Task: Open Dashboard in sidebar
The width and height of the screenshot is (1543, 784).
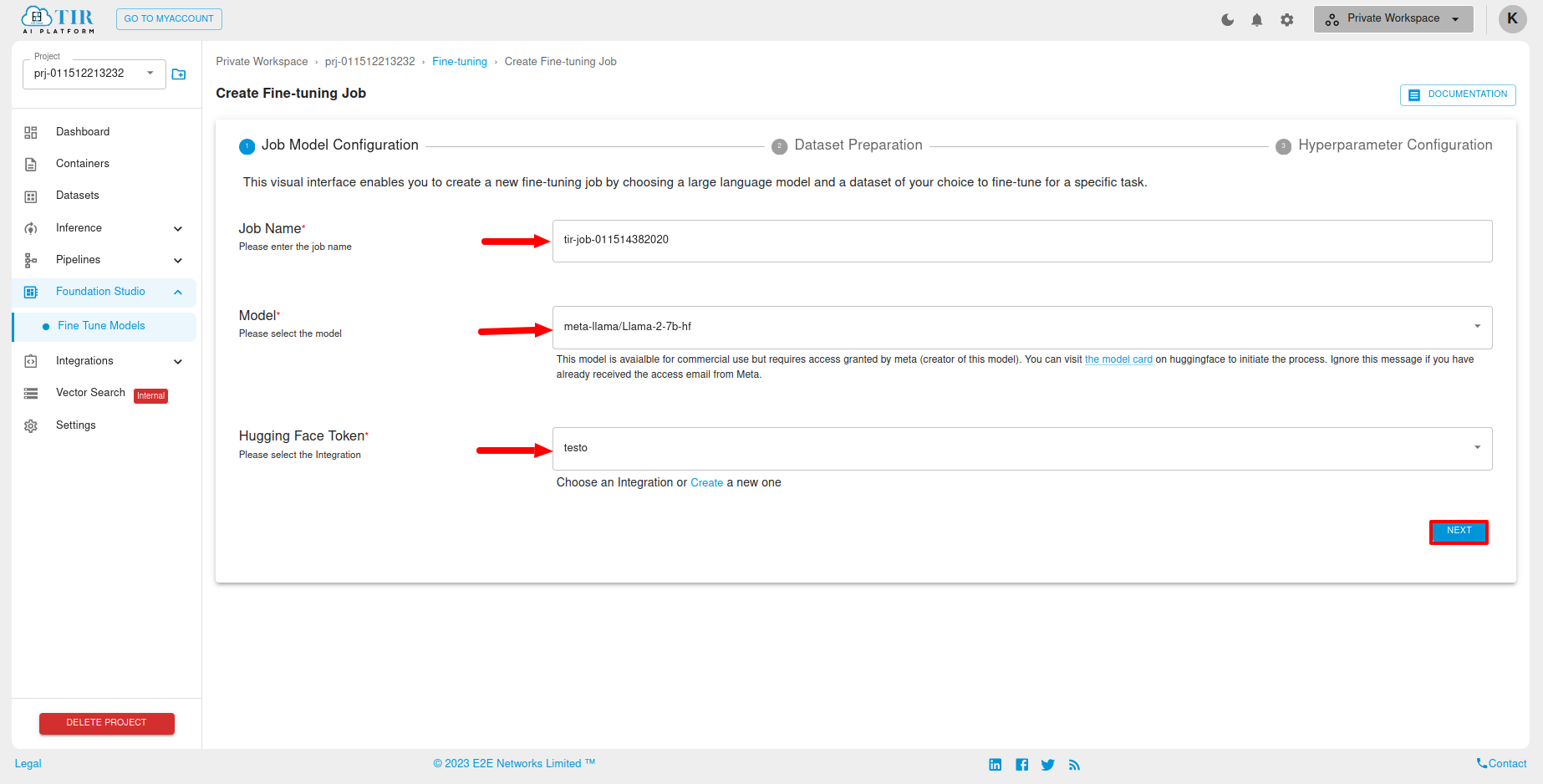Action: click(x=83, y=132)
